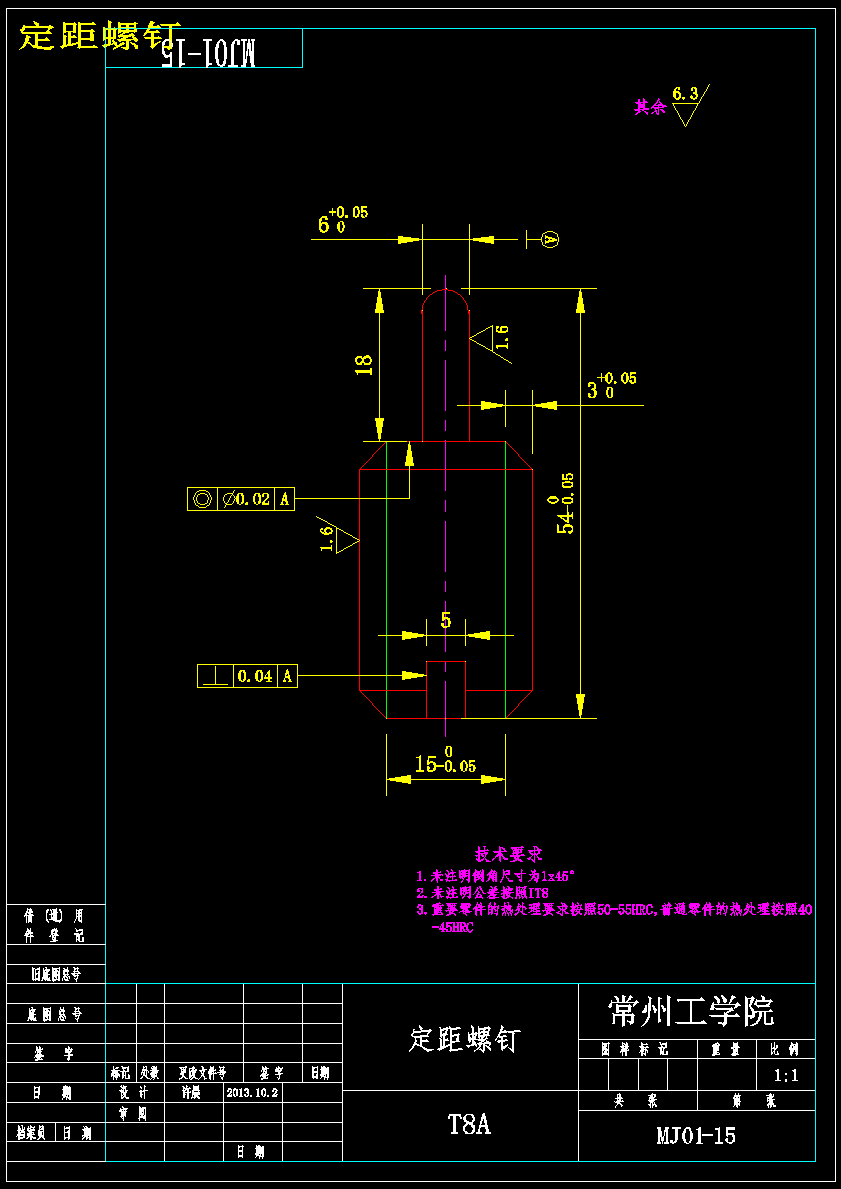
Task: Select the 技术要求 heading
Action: point(508,855)
